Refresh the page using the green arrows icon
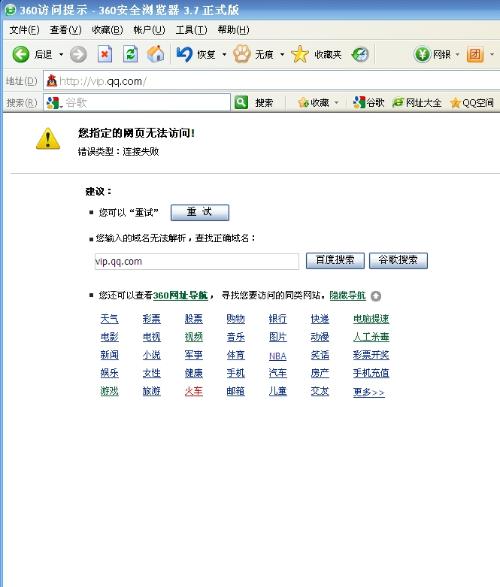The image size is (500, 587). point(130,55)
